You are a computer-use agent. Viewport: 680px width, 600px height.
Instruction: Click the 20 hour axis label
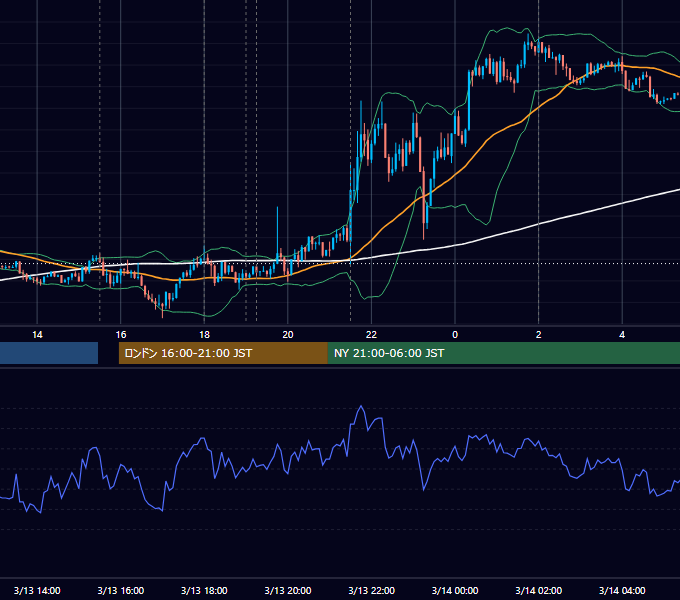tap(288, 335)
